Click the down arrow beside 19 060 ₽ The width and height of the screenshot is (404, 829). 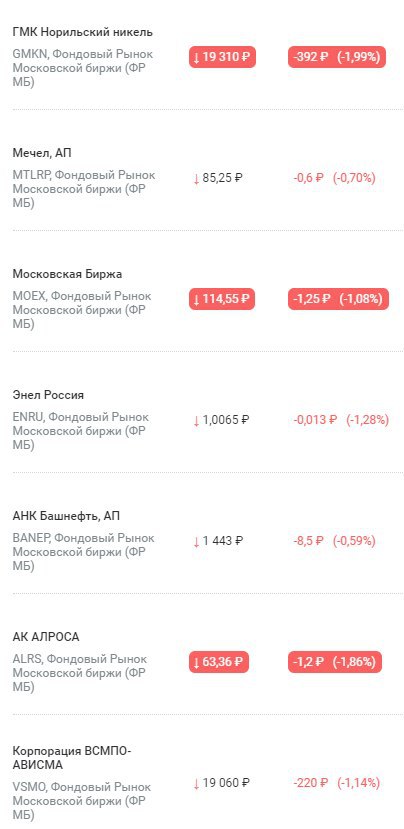(196, 784)
